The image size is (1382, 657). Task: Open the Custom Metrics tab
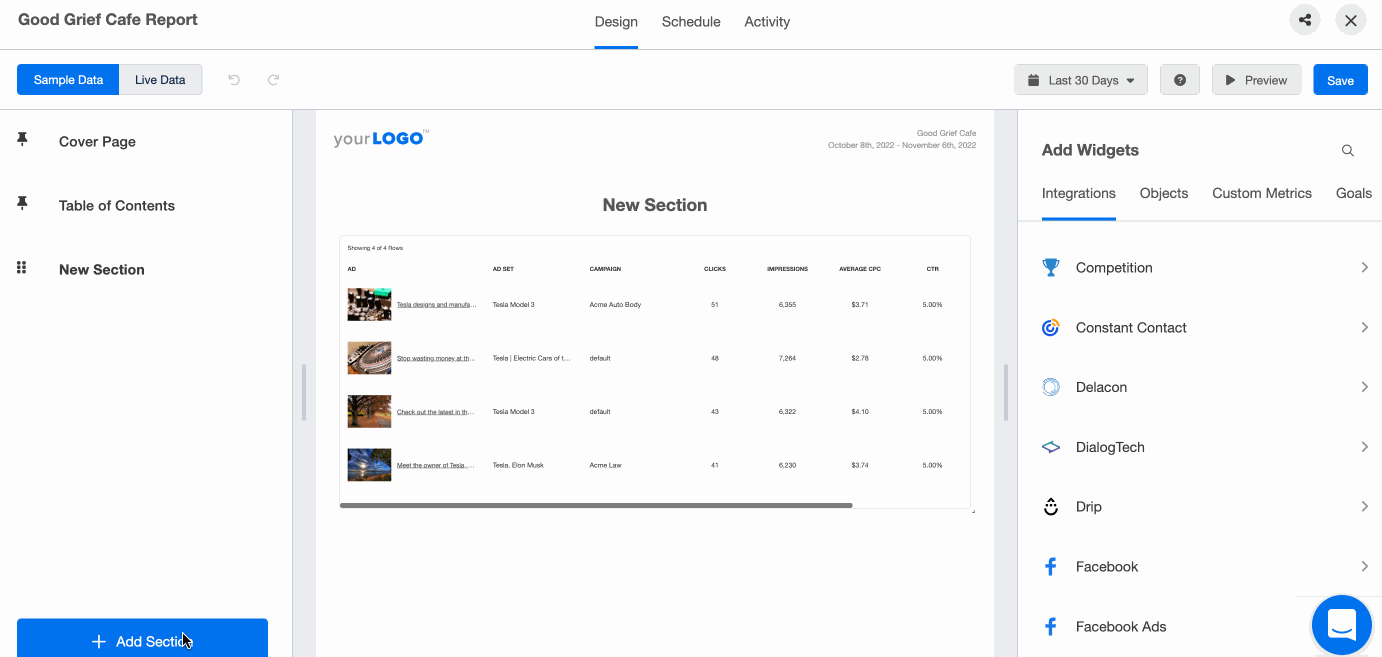click(x=1261, y=193)
